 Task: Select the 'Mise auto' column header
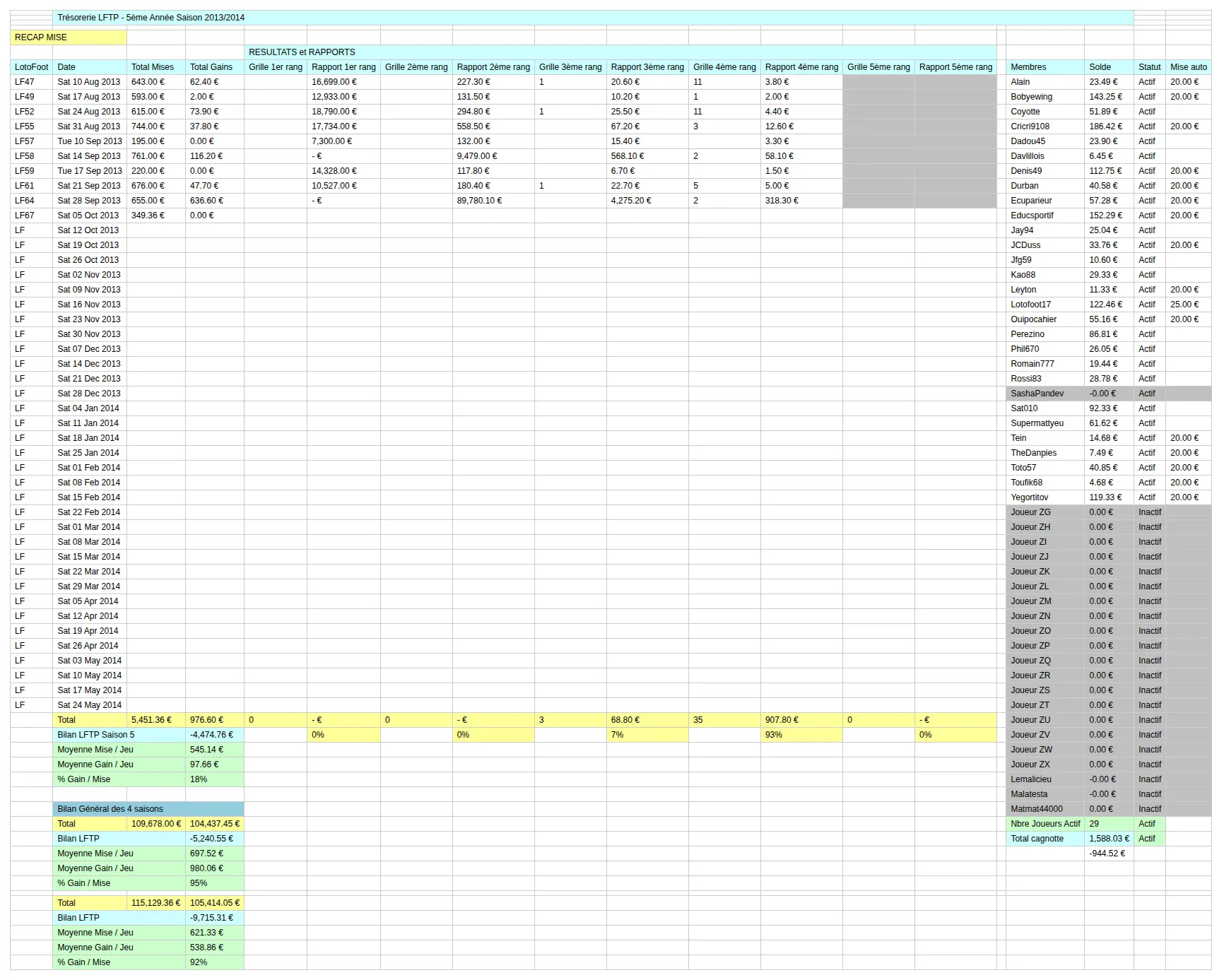(1189, 67)
